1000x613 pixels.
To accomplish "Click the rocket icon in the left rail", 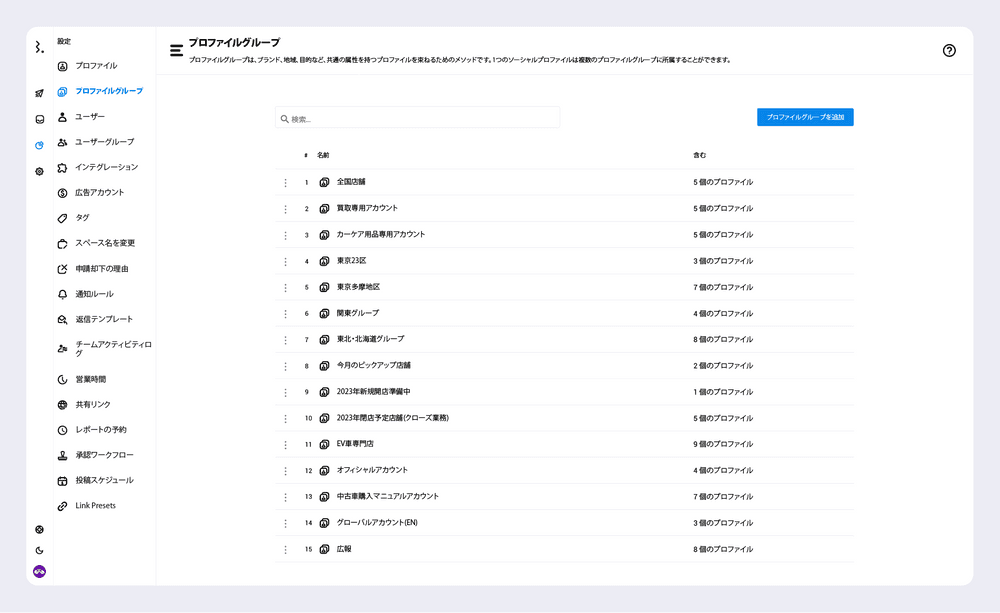I will pos(39,93).
